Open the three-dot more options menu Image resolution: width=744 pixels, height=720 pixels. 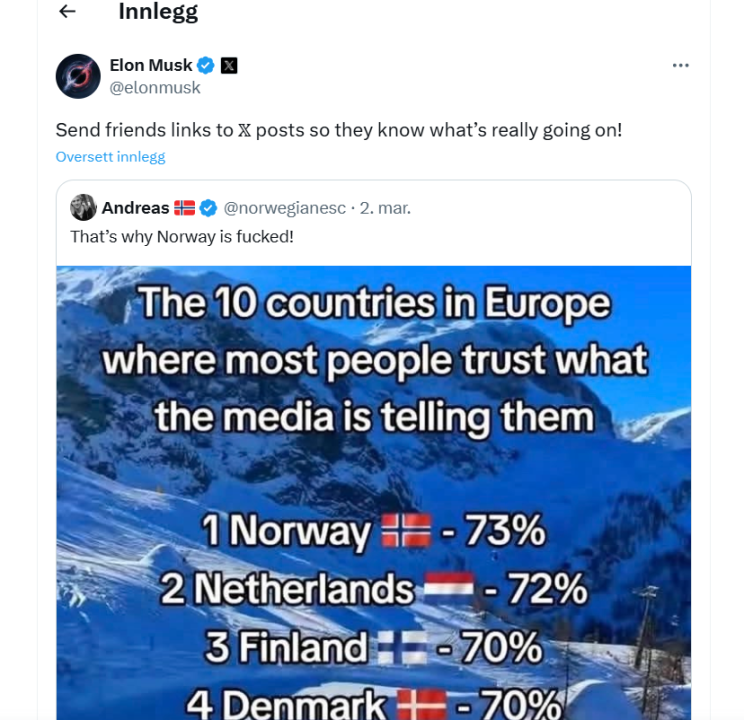pos(681,66)
